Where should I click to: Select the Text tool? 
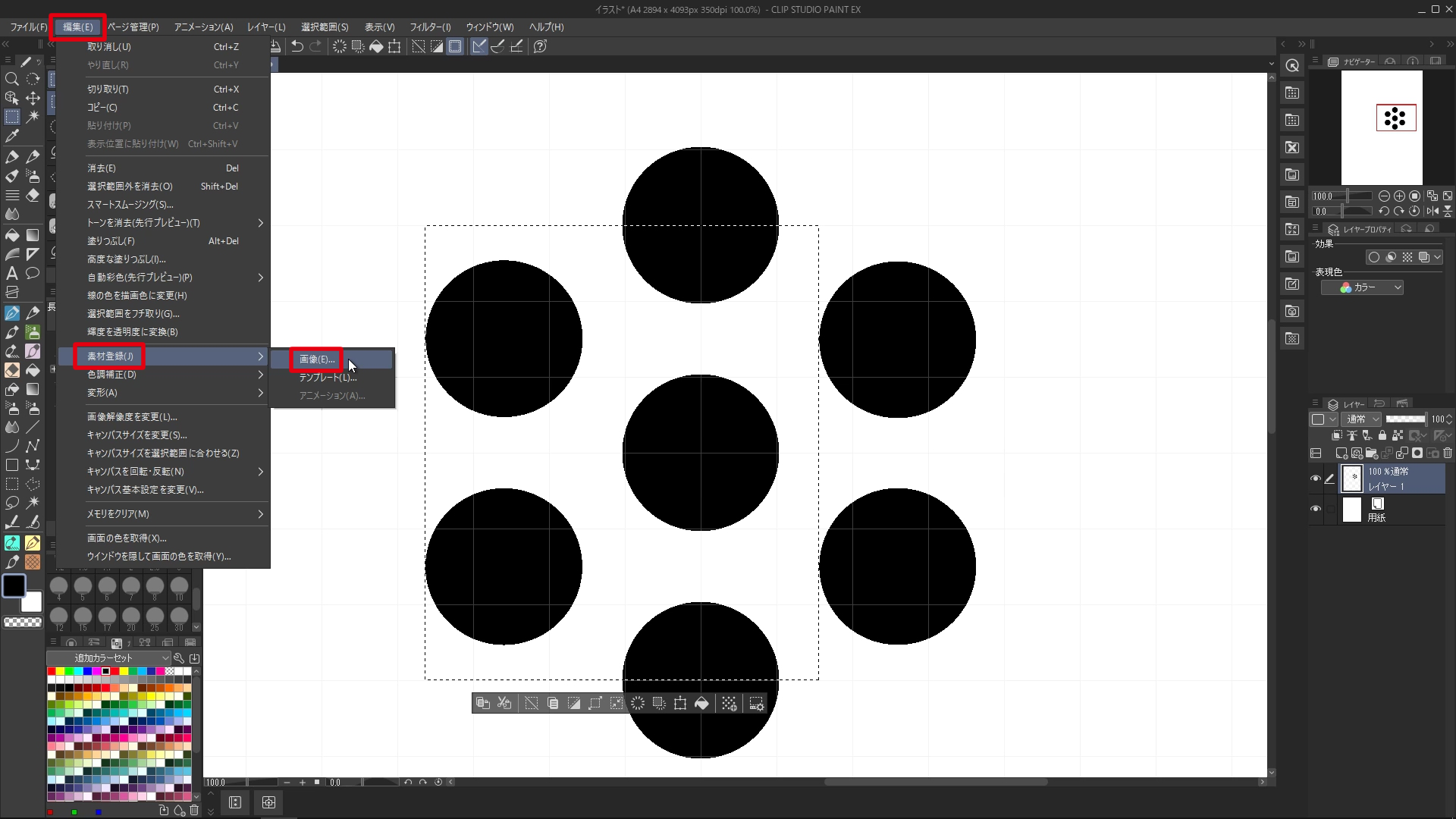click(x=12, y=274)
